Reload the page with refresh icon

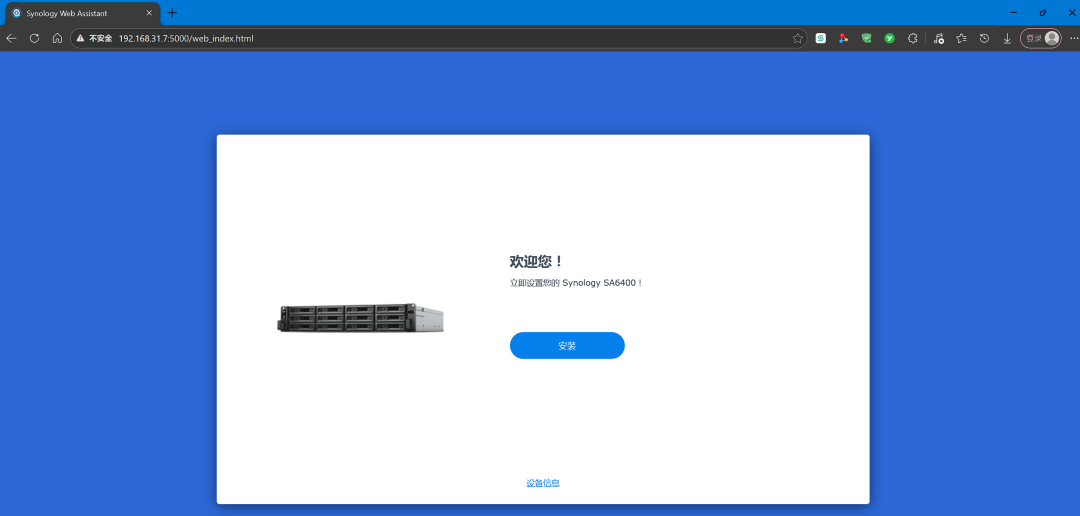[34, 39]
